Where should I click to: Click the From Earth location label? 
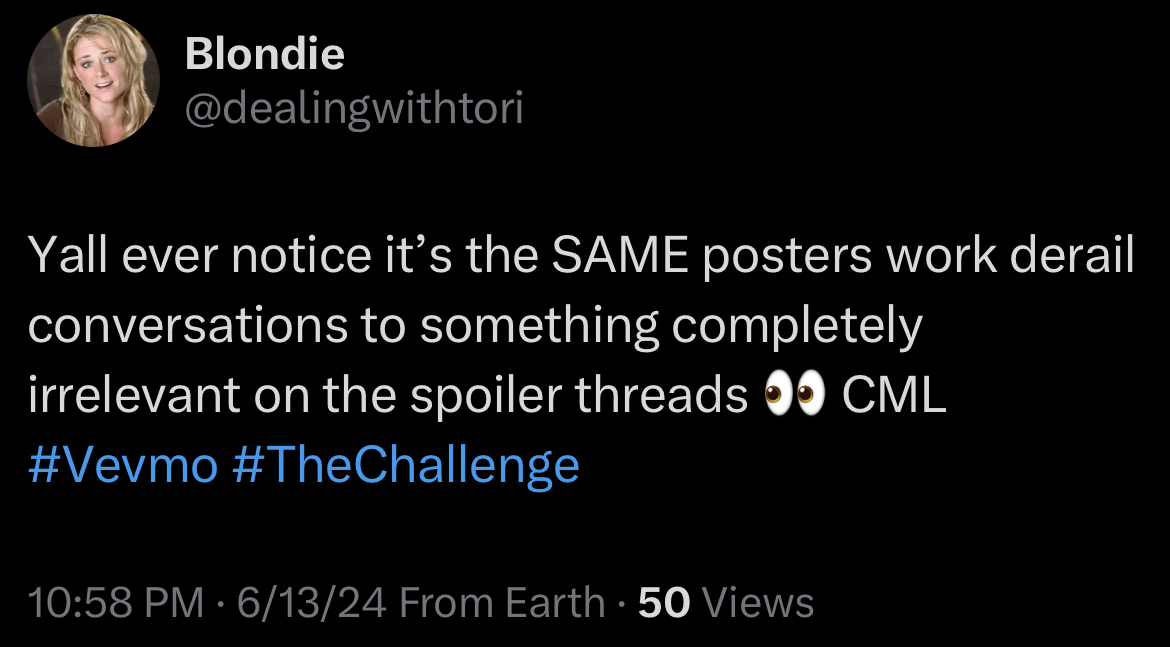click(x=501, y=602)
